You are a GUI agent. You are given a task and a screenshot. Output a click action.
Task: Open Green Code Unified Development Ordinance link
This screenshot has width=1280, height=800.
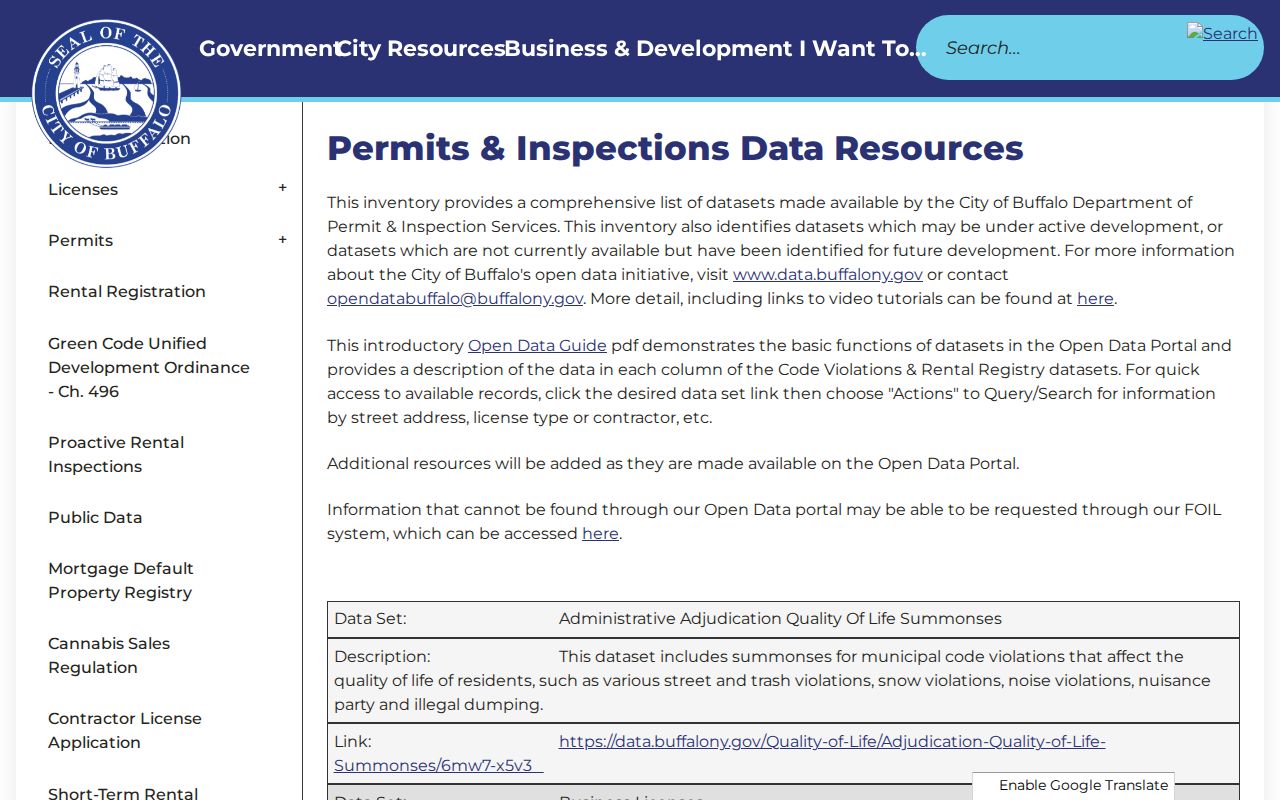click(x=149, y=367)
